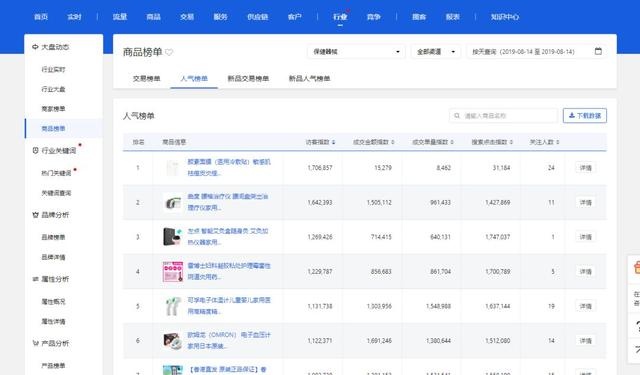This screenshot has width=640, height=375.
Task: Open 竞争 in top navigation
Action: click(374, 17)
